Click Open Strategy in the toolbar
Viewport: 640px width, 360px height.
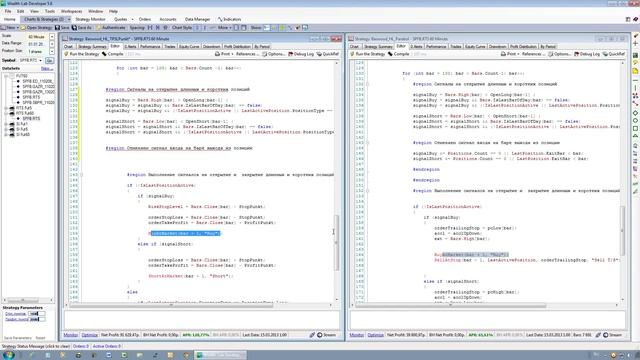point(37,28)
